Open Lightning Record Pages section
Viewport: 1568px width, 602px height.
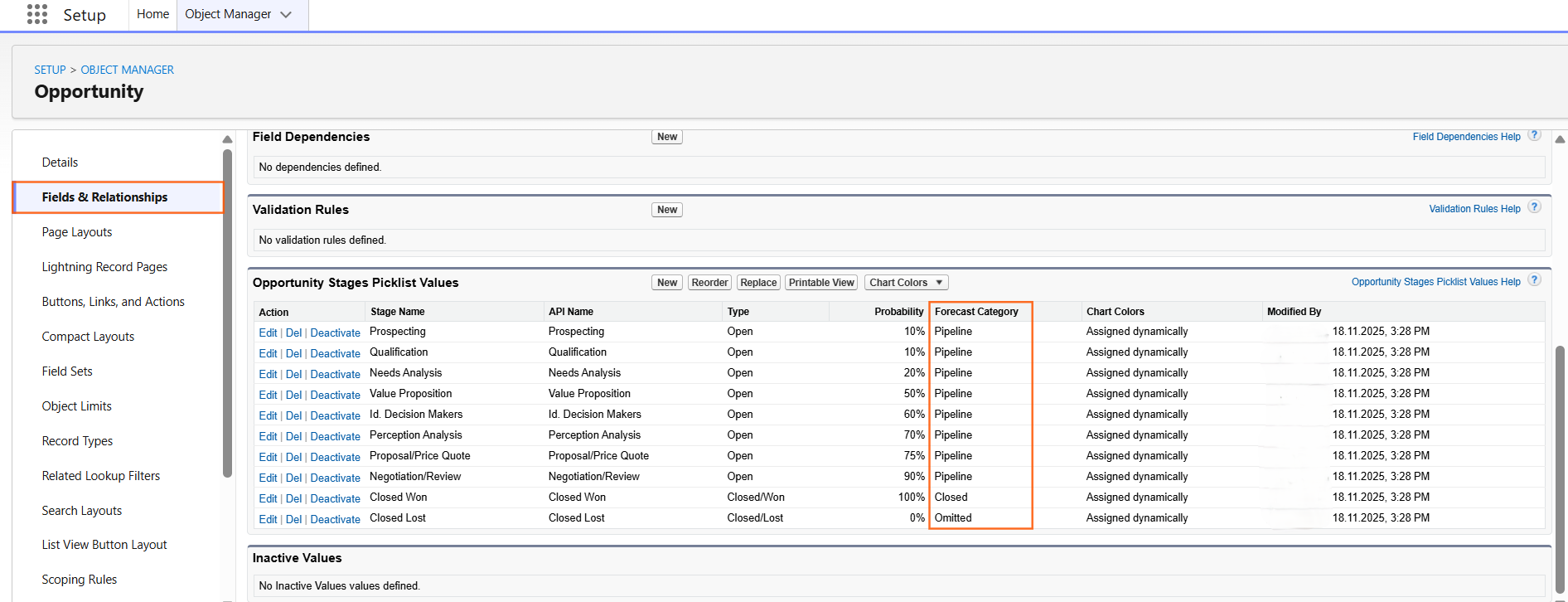click(104, 267)
